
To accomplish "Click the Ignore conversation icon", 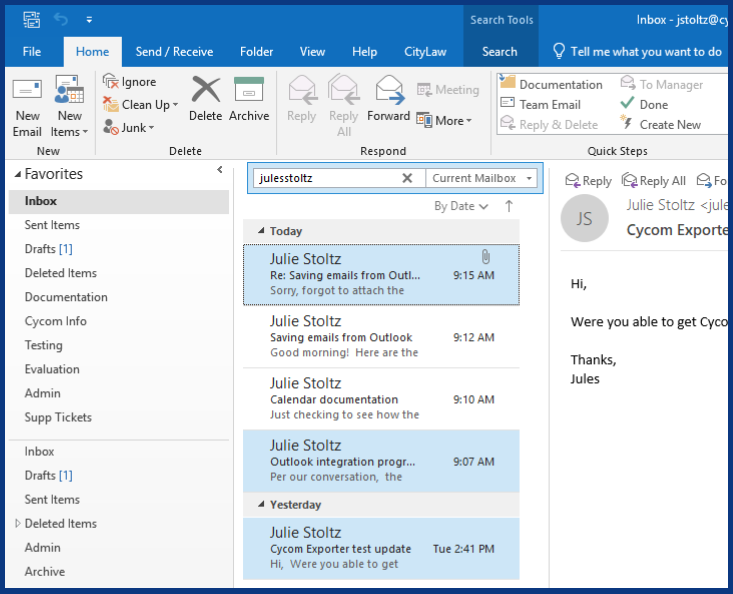I will [110, 81].
